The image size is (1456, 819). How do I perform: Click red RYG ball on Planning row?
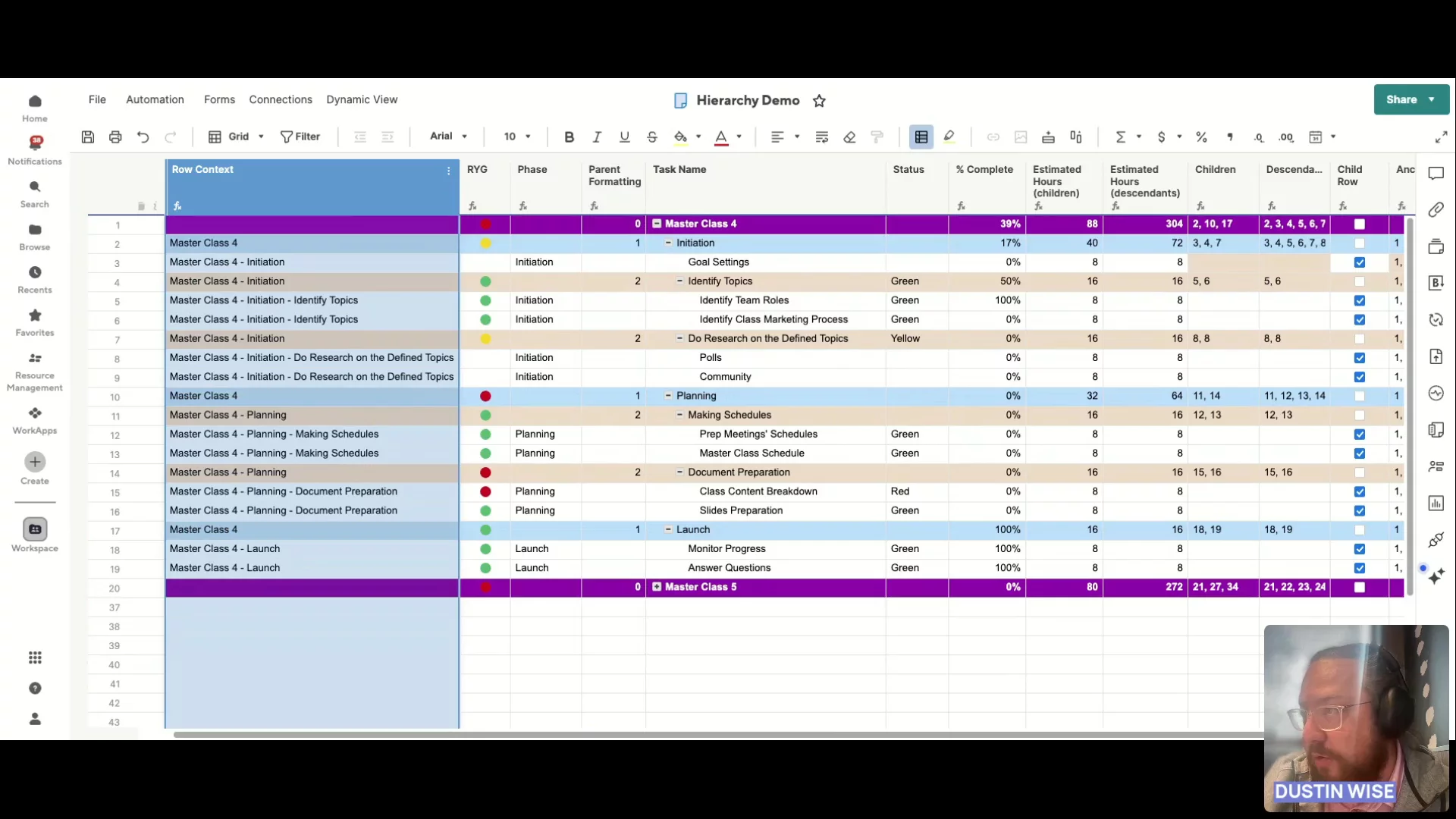pyautogui.click(x=485, y=397)
